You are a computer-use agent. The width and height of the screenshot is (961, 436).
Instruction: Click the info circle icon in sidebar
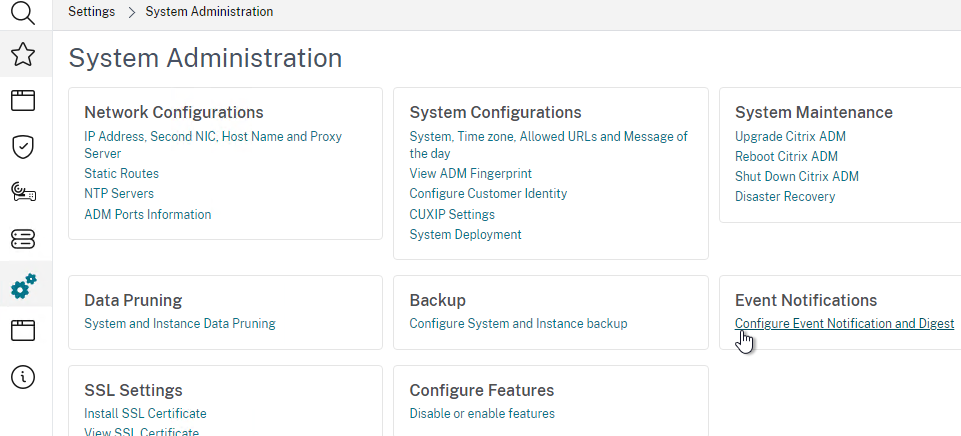[23, 376]
